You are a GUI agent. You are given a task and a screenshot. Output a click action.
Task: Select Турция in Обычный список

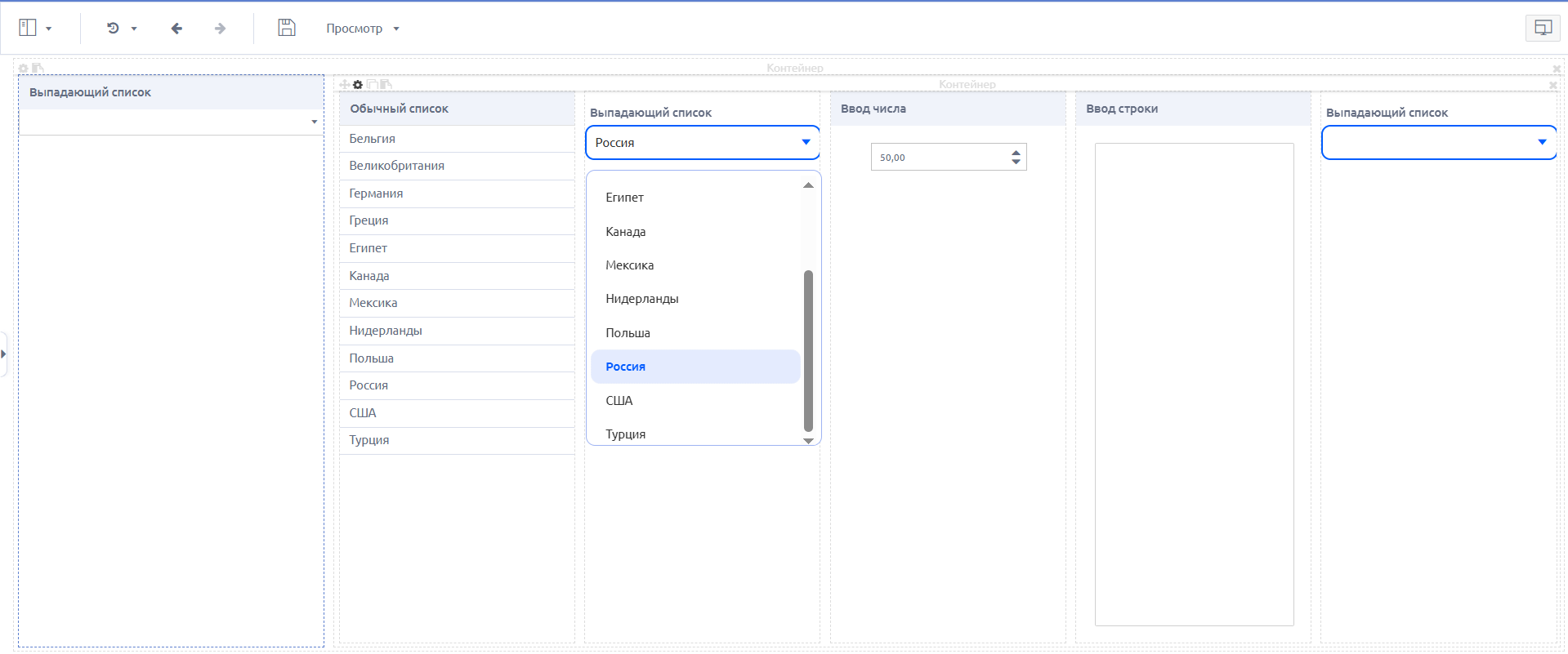[x=457, y=440]
